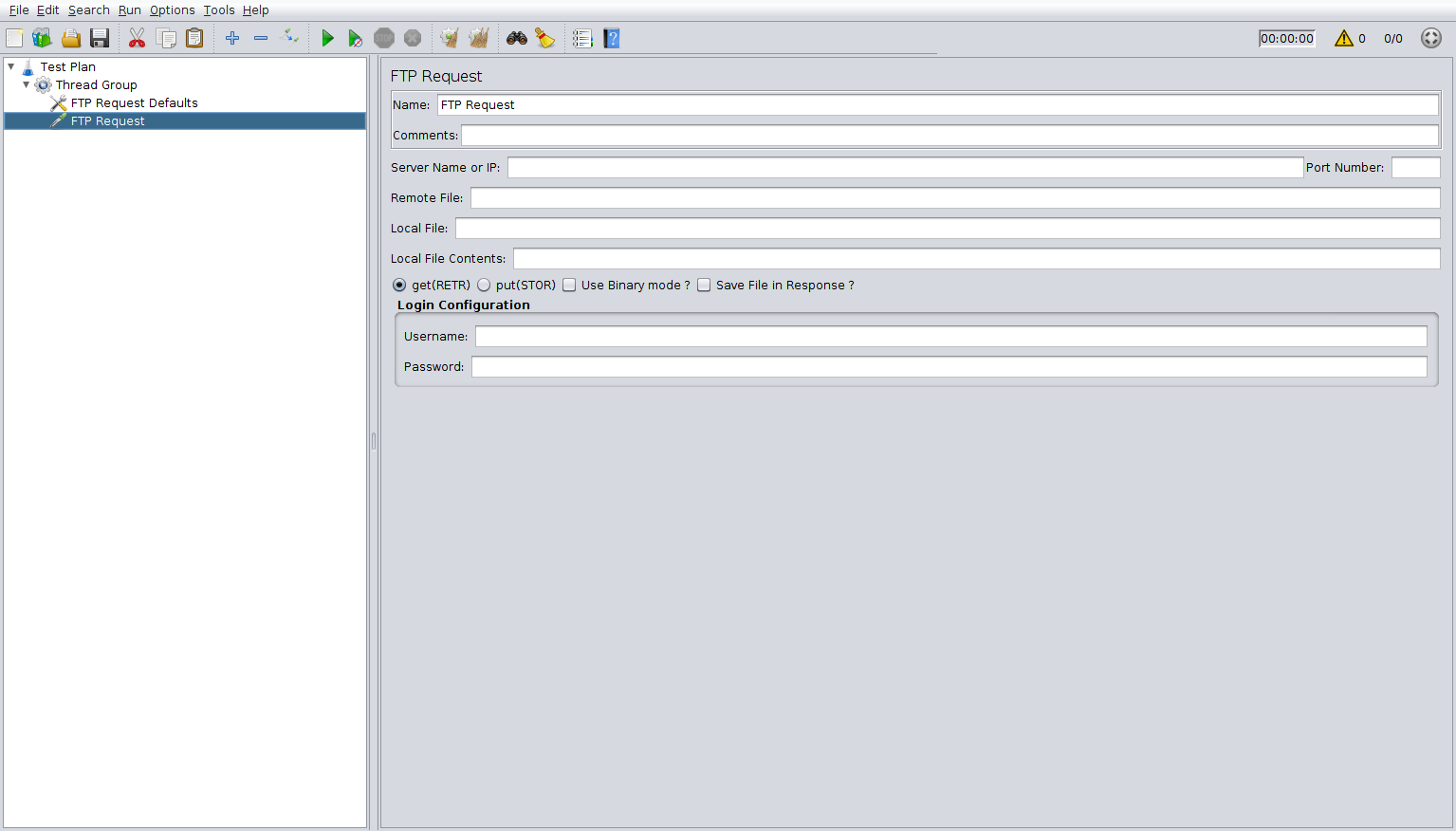Paste element using the clipboard icon
This screenshot has width=1456, height=831.
[x=194, y=38]
